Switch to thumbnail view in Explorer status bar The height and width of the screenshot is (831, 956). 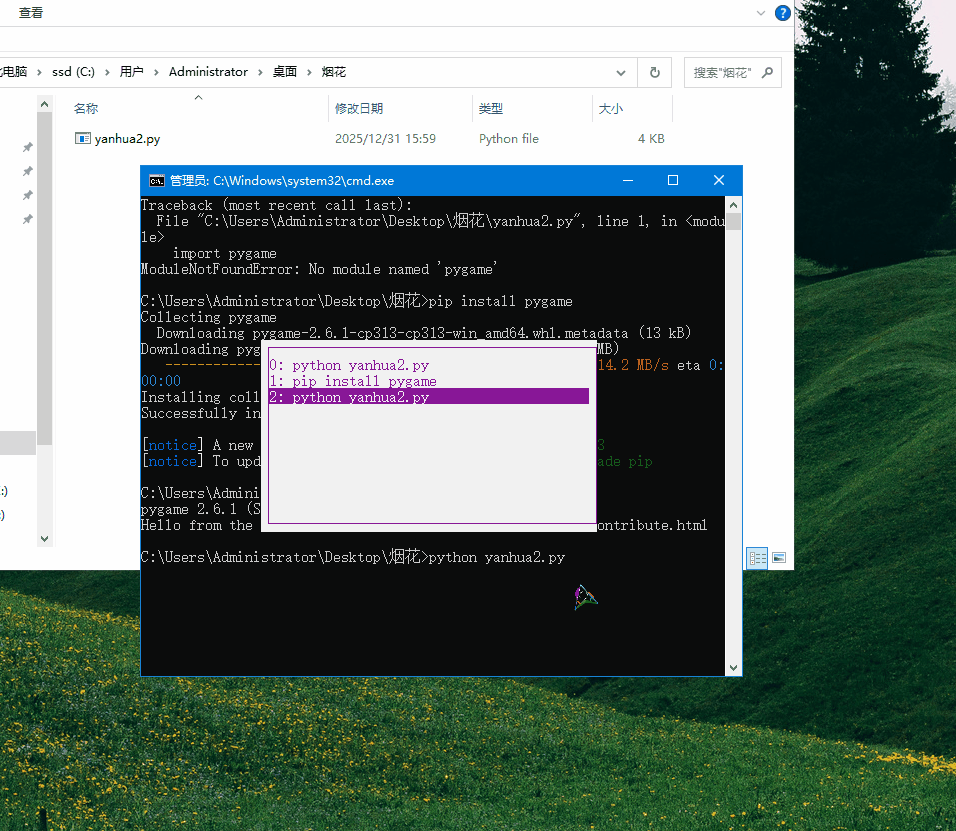pos(778,557)
